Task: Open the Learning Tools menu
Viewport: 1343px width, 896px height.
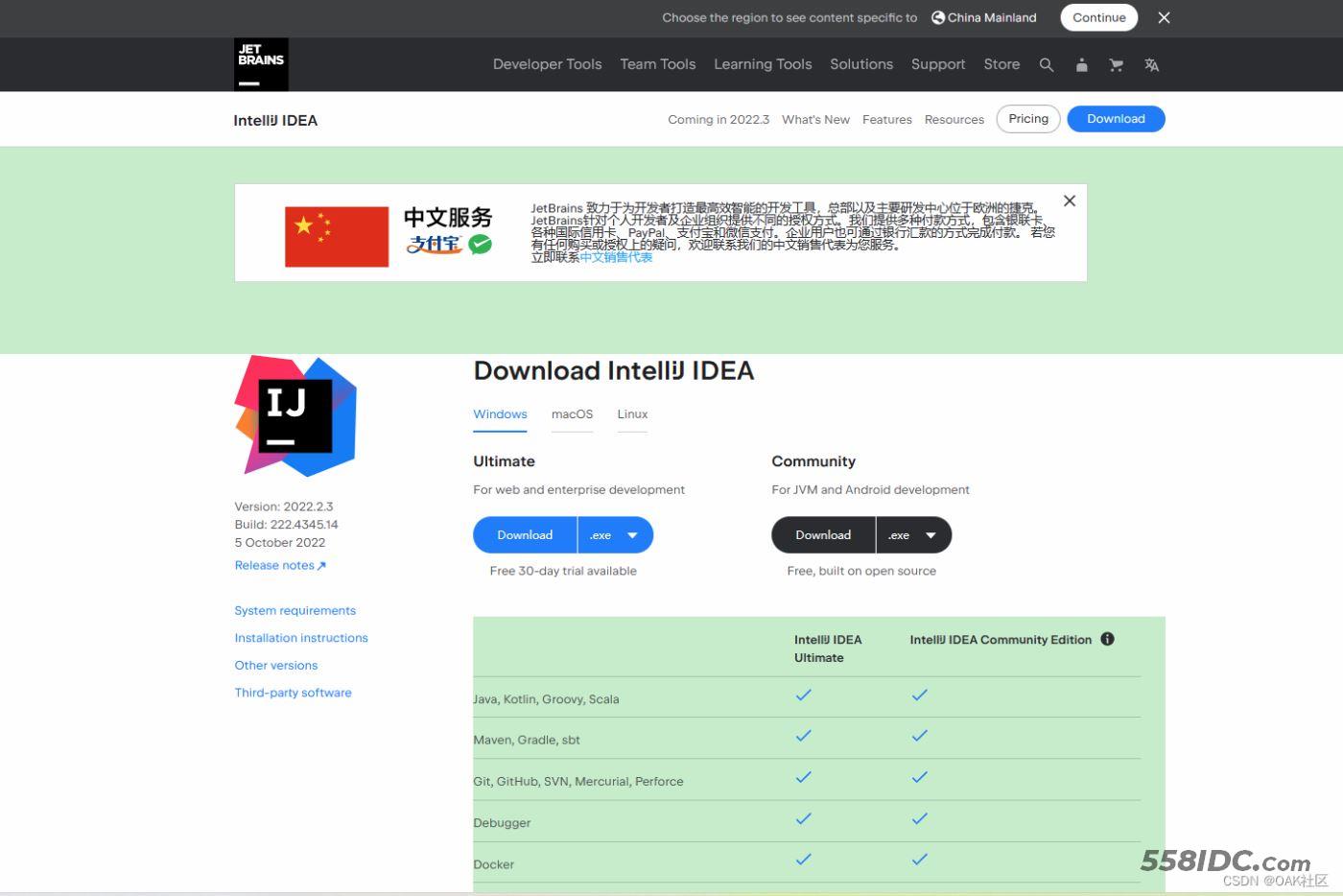Action: 763,64
